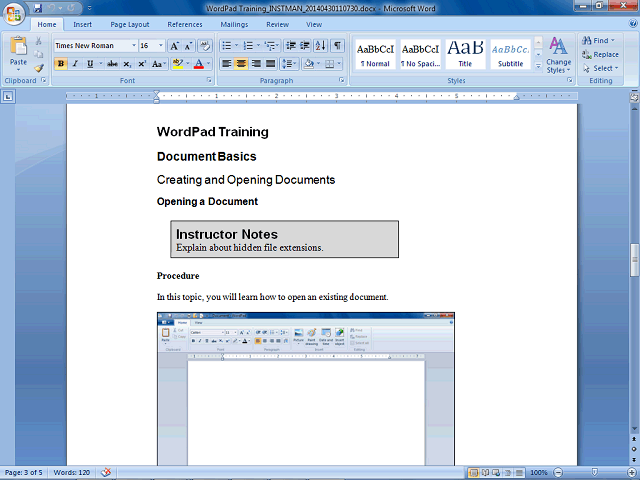640x480 pixels.
Task: Click the Sort icon
Action: 321,46
